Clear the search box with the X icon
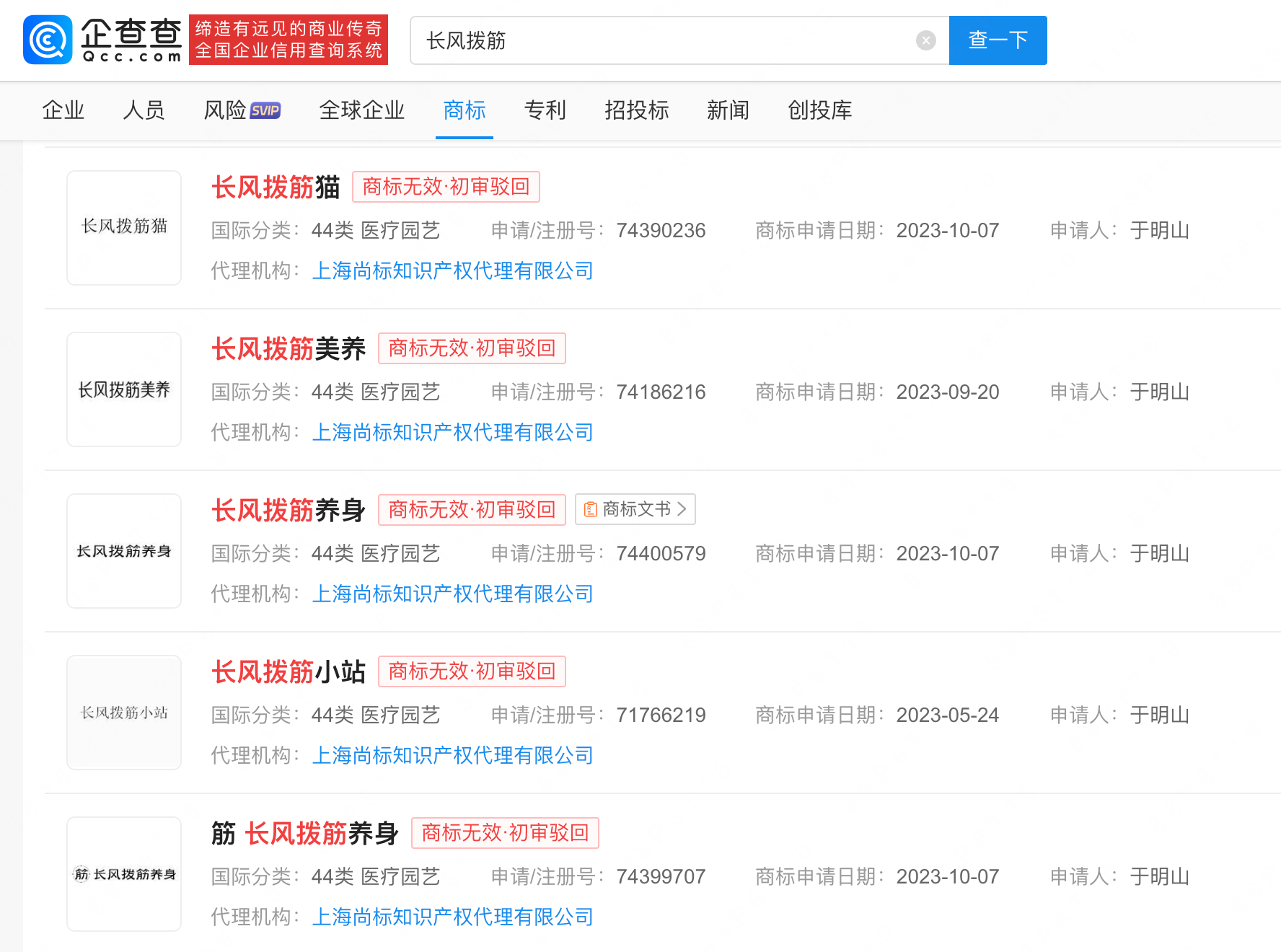Screen dimensions: 1281x952 (926, 40)
